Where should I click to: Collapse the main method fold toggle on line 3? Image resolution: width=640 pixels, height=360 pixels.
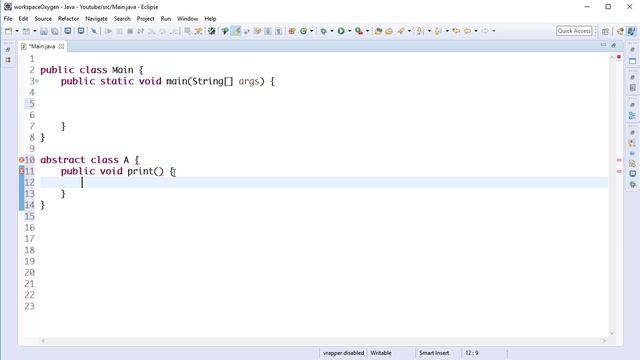(37, 81)
